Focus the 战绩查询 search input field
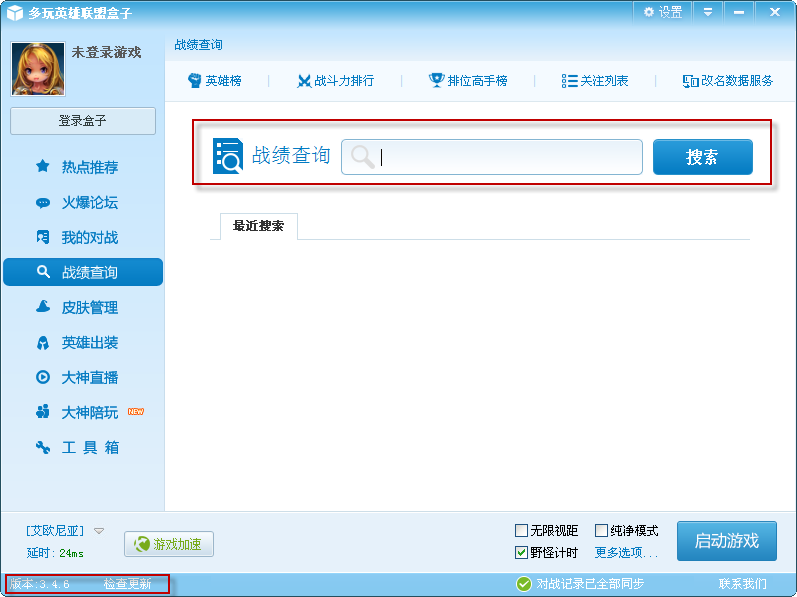Screen dimensions: 797x597 (x=492, y=157)
